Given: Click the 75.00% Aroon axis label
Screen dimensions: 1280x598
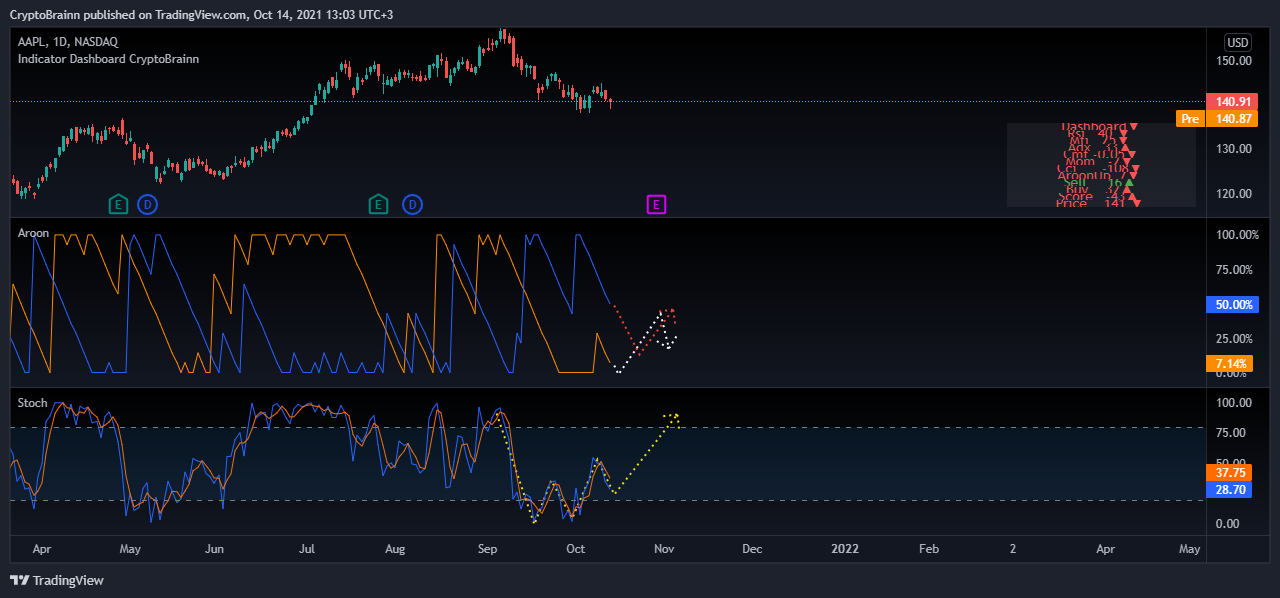Looking at the screenshot, I should coord(1234,270).
